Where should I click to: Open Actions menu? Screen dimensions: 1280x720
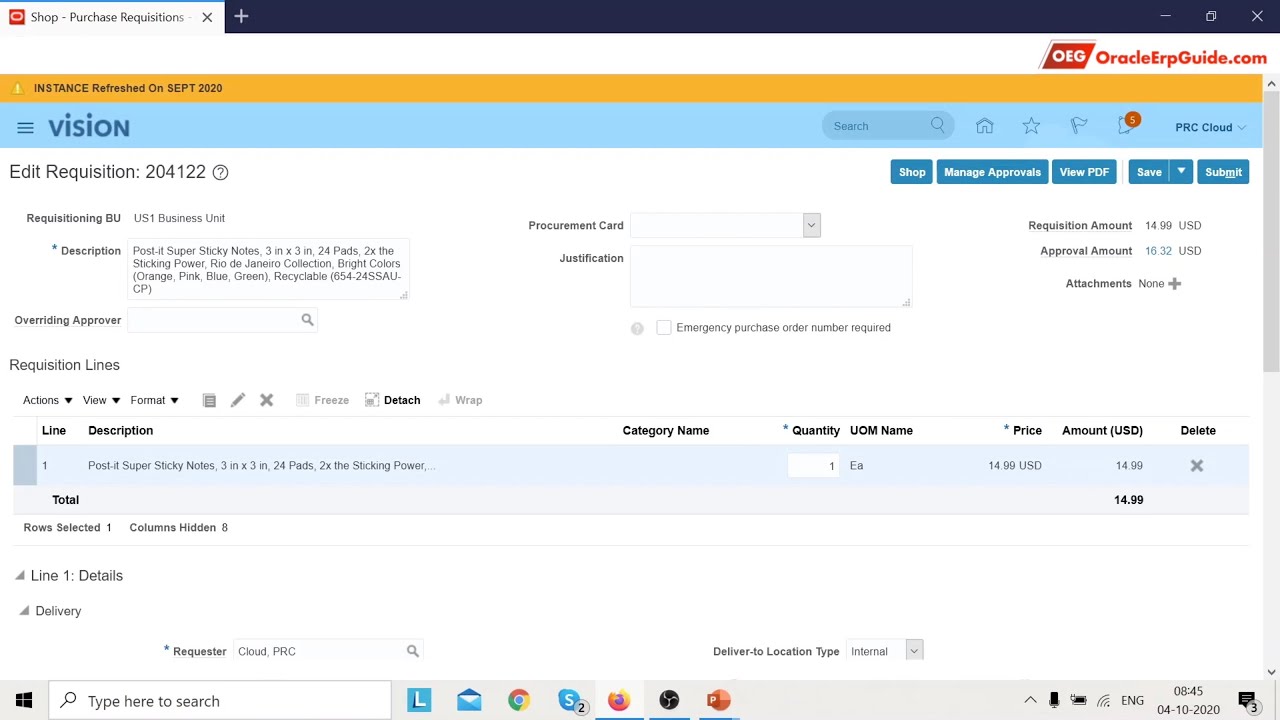click(47, 400)
